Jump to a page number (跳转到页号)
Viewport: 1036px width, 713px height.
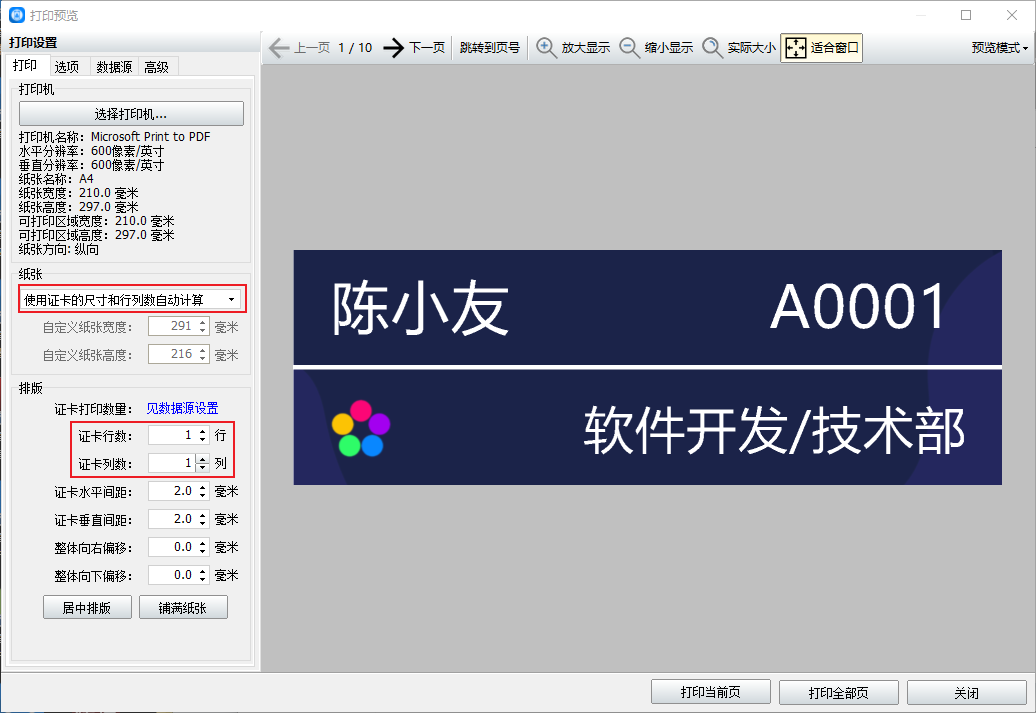(x=489, y=47)
